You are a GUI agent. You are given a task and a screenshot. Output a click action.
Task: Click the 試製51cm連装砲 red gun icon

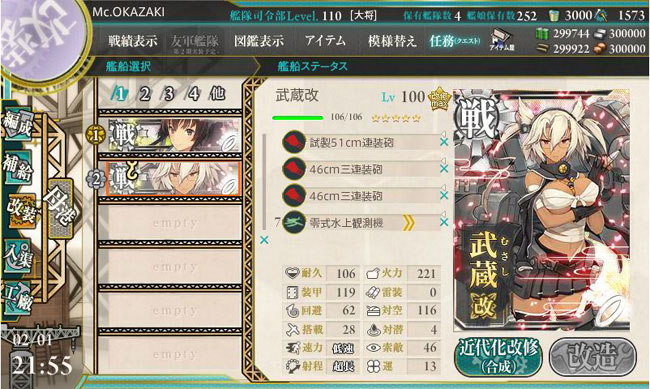[294, 142]
